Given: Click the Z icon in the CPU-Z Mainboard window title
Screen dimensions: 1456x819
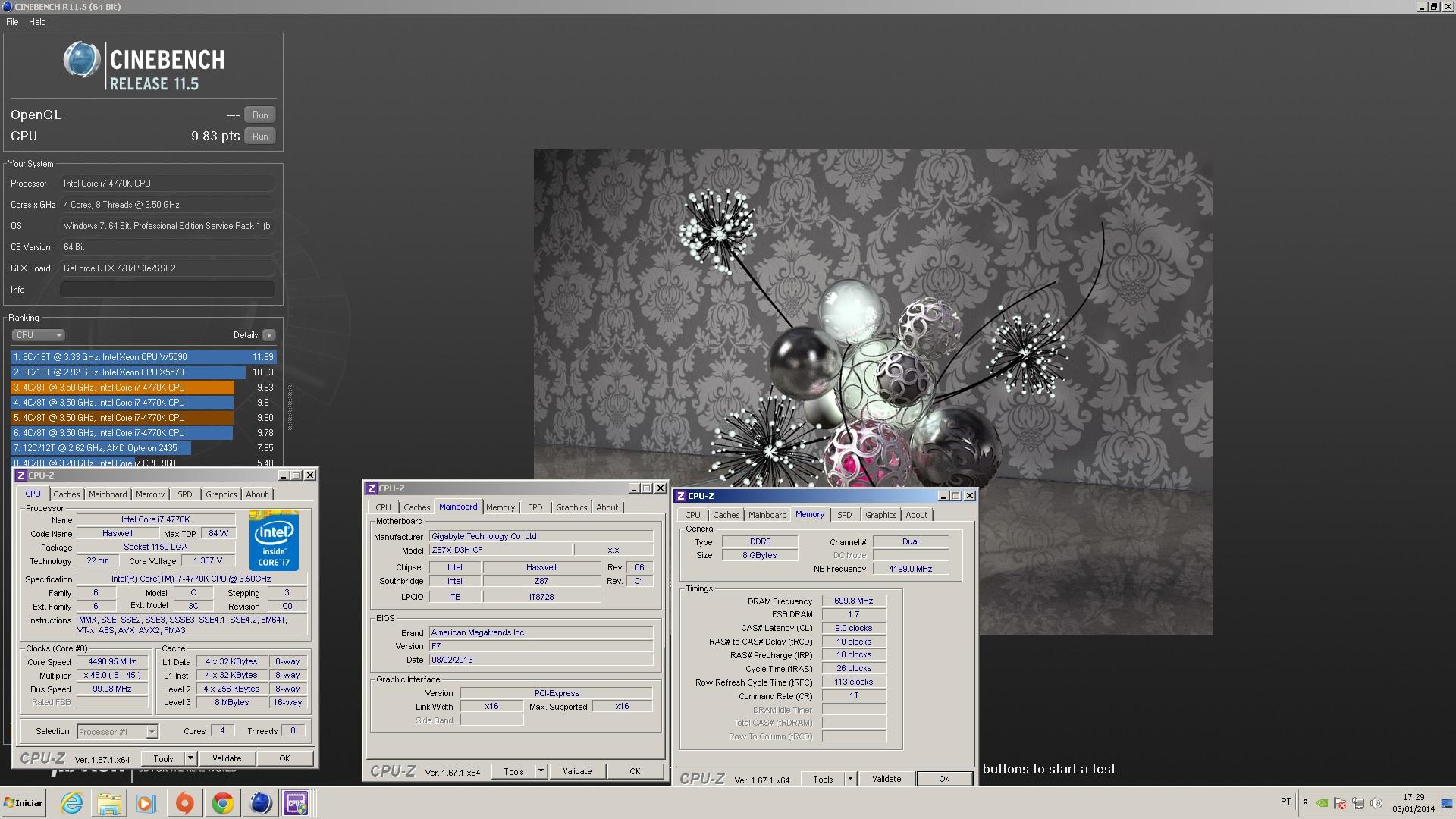Looking at the screenshot, I should click(x=372, y=488).
